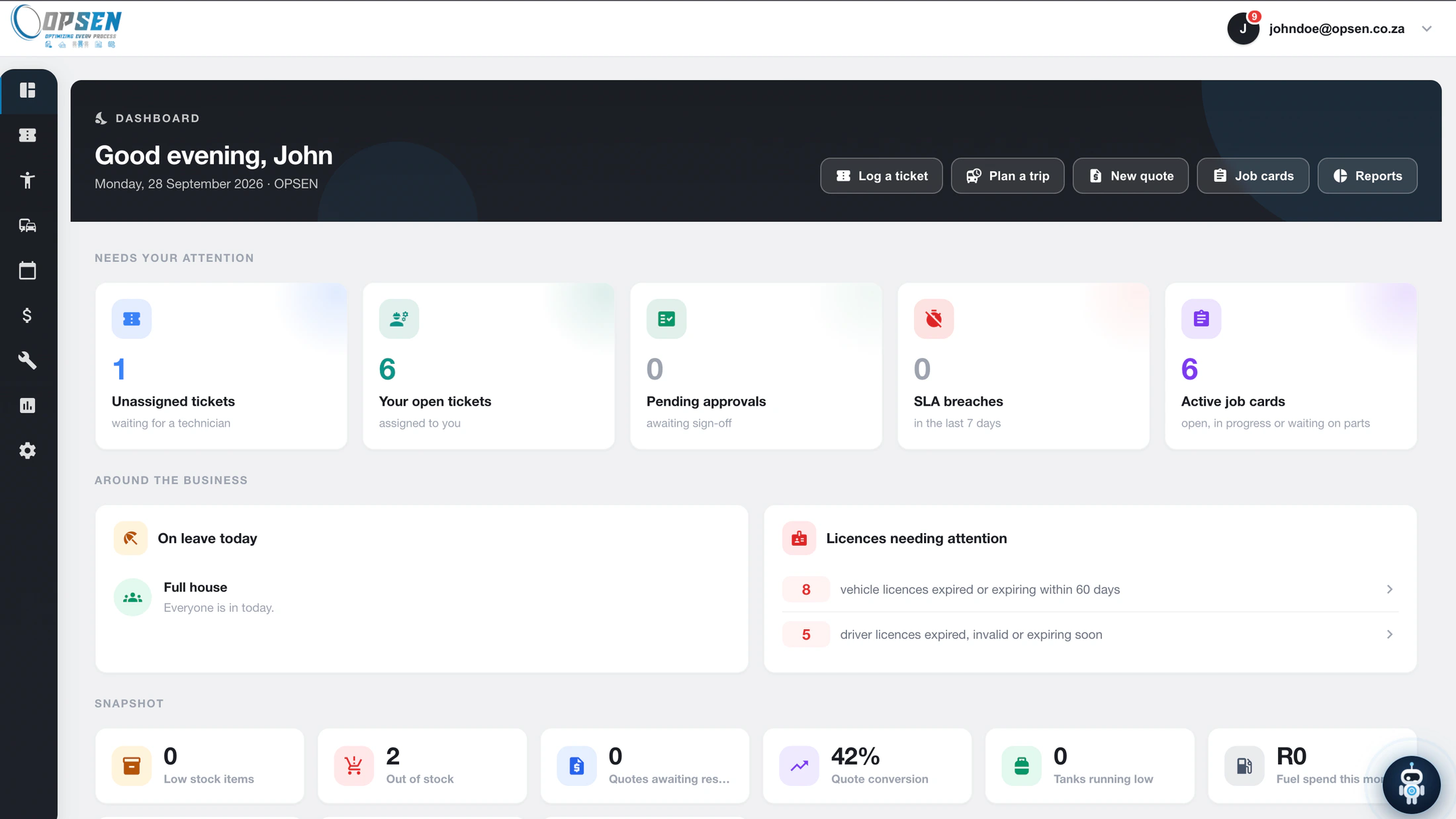Image resolution: width=1456 pixels, height=819 pixels.
Task: Click the blue ticket icon on Unassigned tickets
Action: tap(132, 319)
